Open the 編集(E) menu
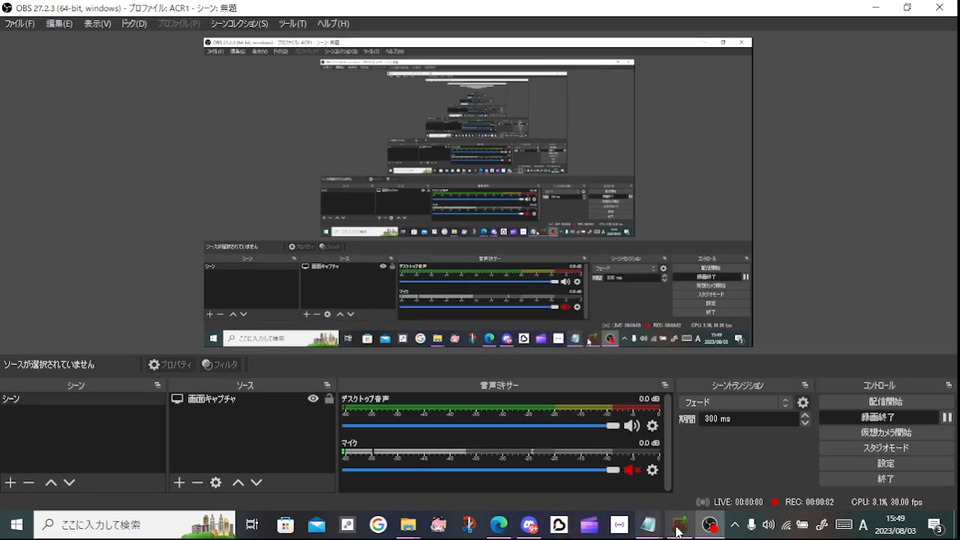This screenshot has height=540, width=960. click(x=59, y=24)
